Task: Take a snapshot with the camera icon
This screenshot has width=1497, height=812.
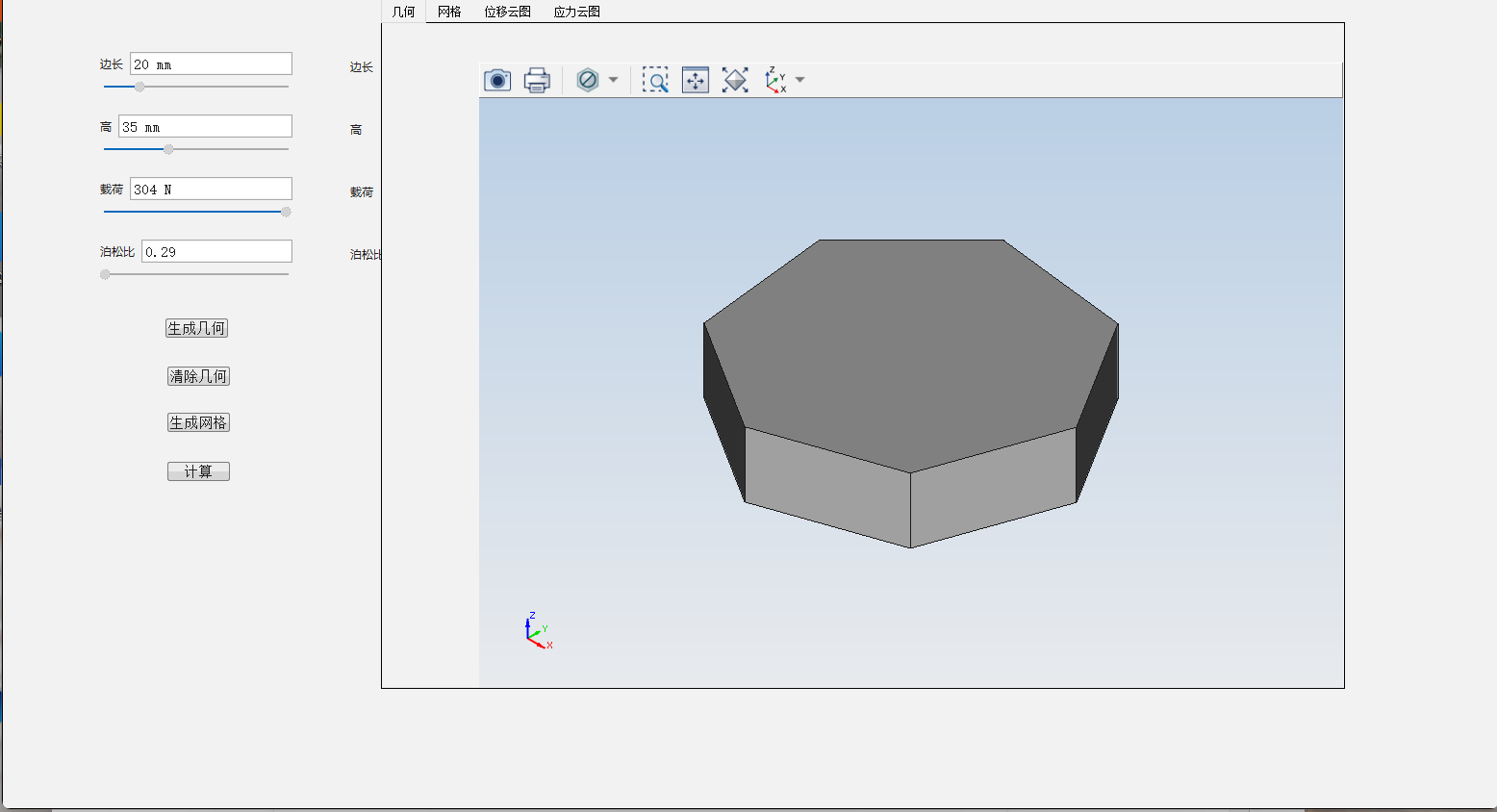Action: click(497, 80)
